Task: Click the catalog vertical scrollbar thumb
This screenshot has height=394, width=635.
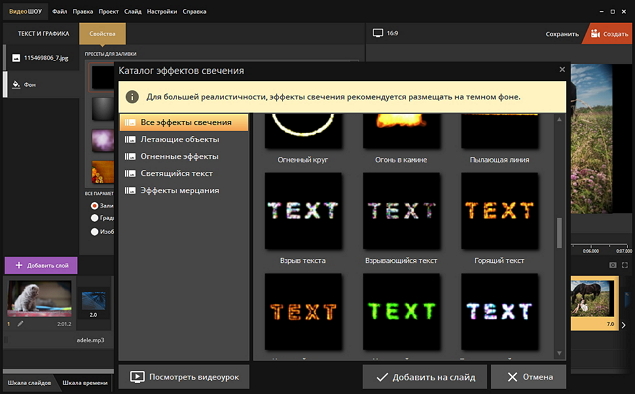Action: click(559, 233)
